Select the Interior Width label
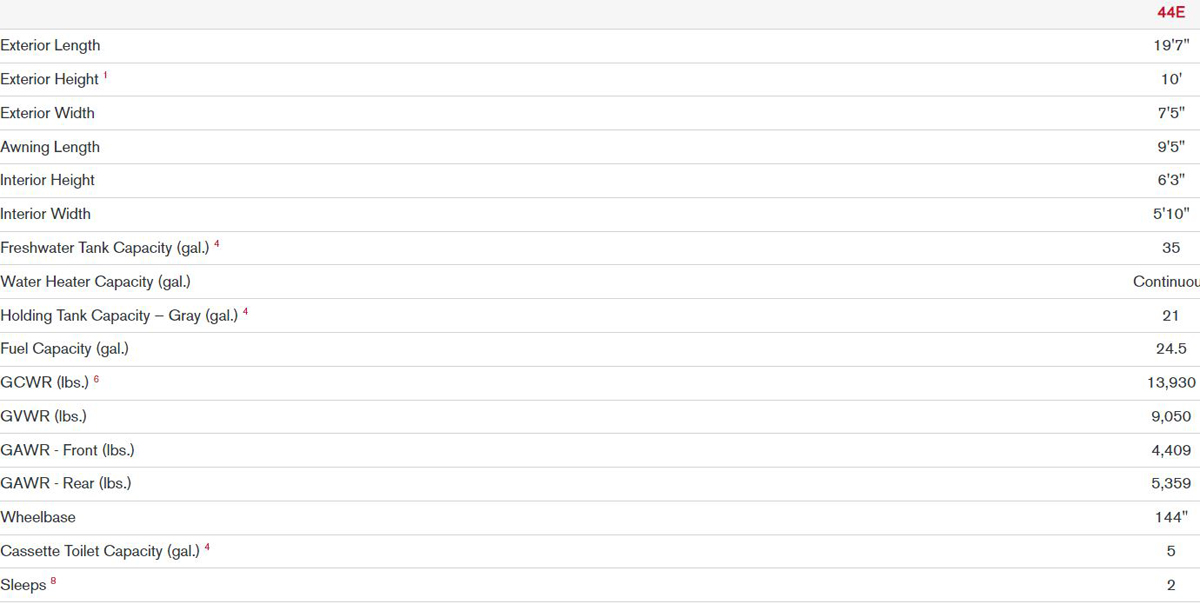1200x604 pixels. pyautogui.click(x=45, y=214)
